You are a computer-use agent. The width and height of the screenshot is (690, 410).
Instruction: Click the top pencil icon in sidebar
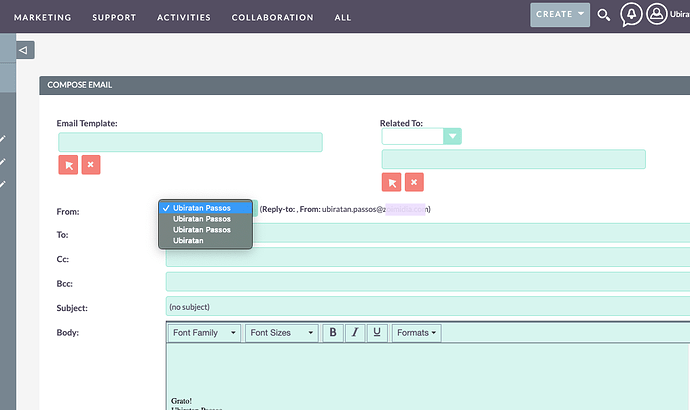pos(3,139)
